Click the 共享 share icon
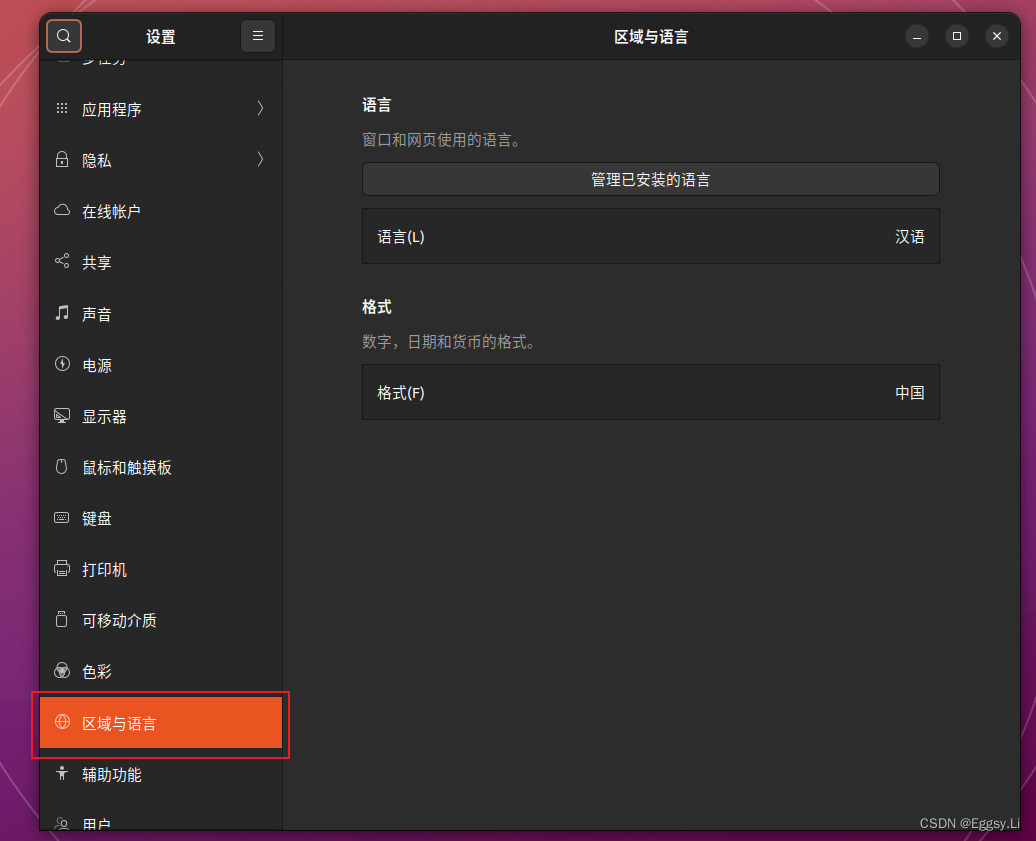1036x841 pixels. tap(62, 261)
